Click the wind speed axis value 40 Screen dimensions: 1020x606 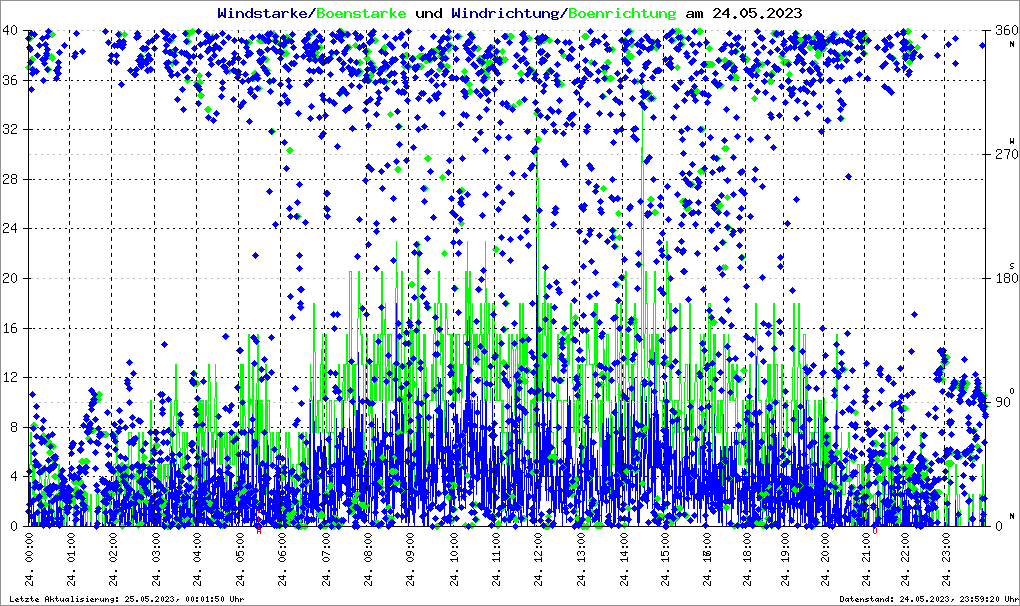(10, 31)
